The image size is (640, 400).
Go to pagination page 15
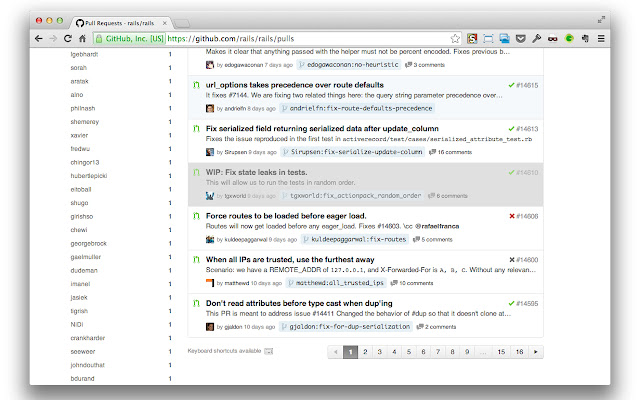[501, 352]
